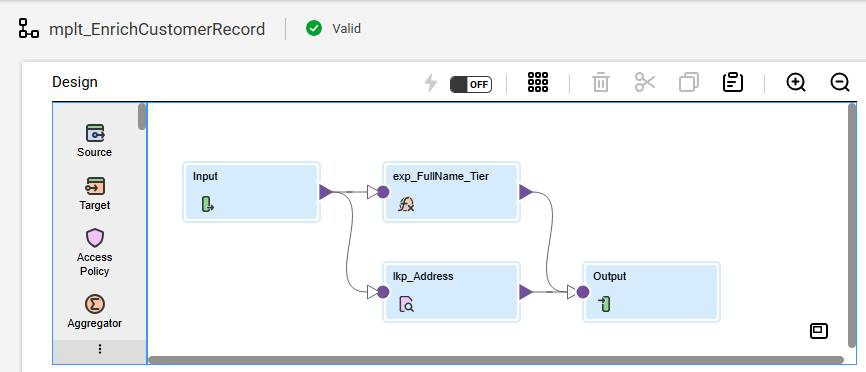
Task: Click the mapplet hierarchy icon beside title
Action: coord(29,28)
